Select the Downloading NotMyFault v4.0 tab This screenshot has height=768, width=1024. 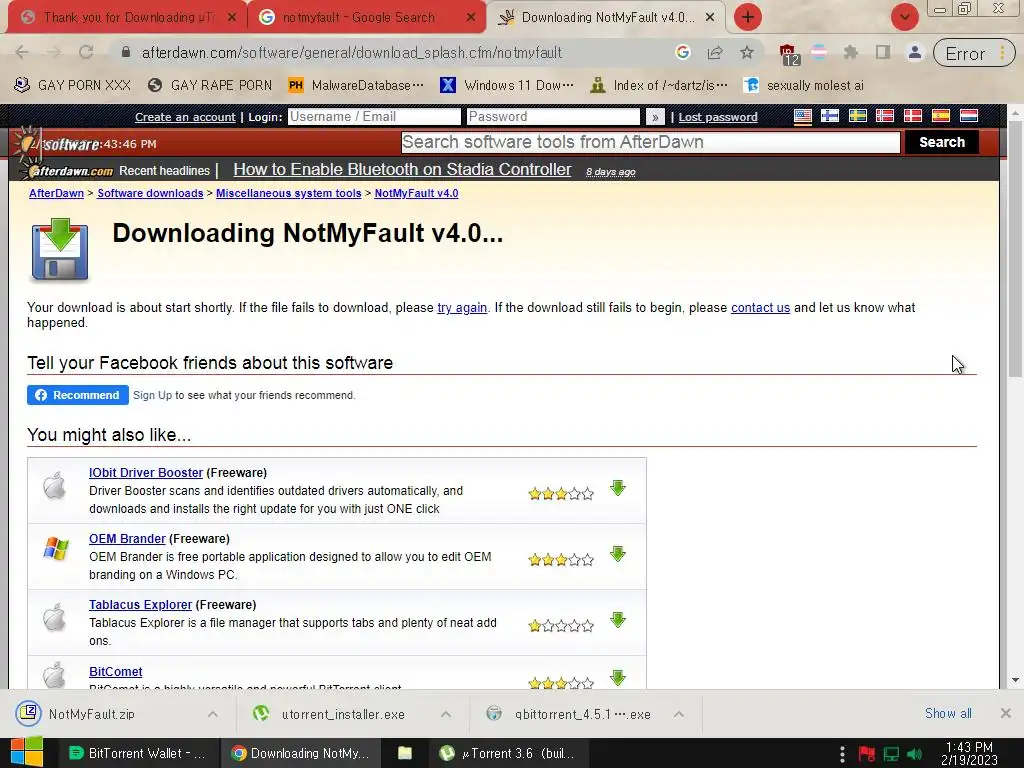point(606,17)
